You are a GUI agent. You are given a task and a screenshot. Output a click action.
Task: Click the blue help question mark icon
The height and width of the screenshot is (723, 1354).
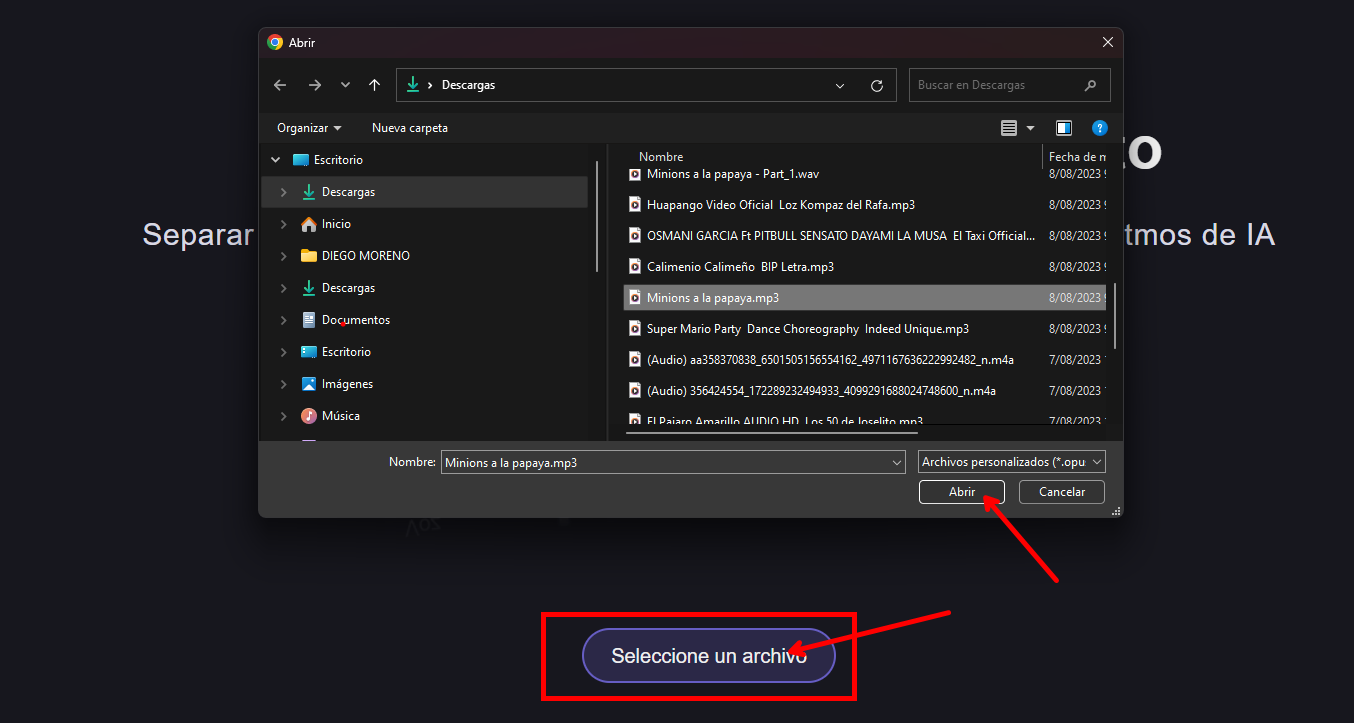click(1100, 128)
